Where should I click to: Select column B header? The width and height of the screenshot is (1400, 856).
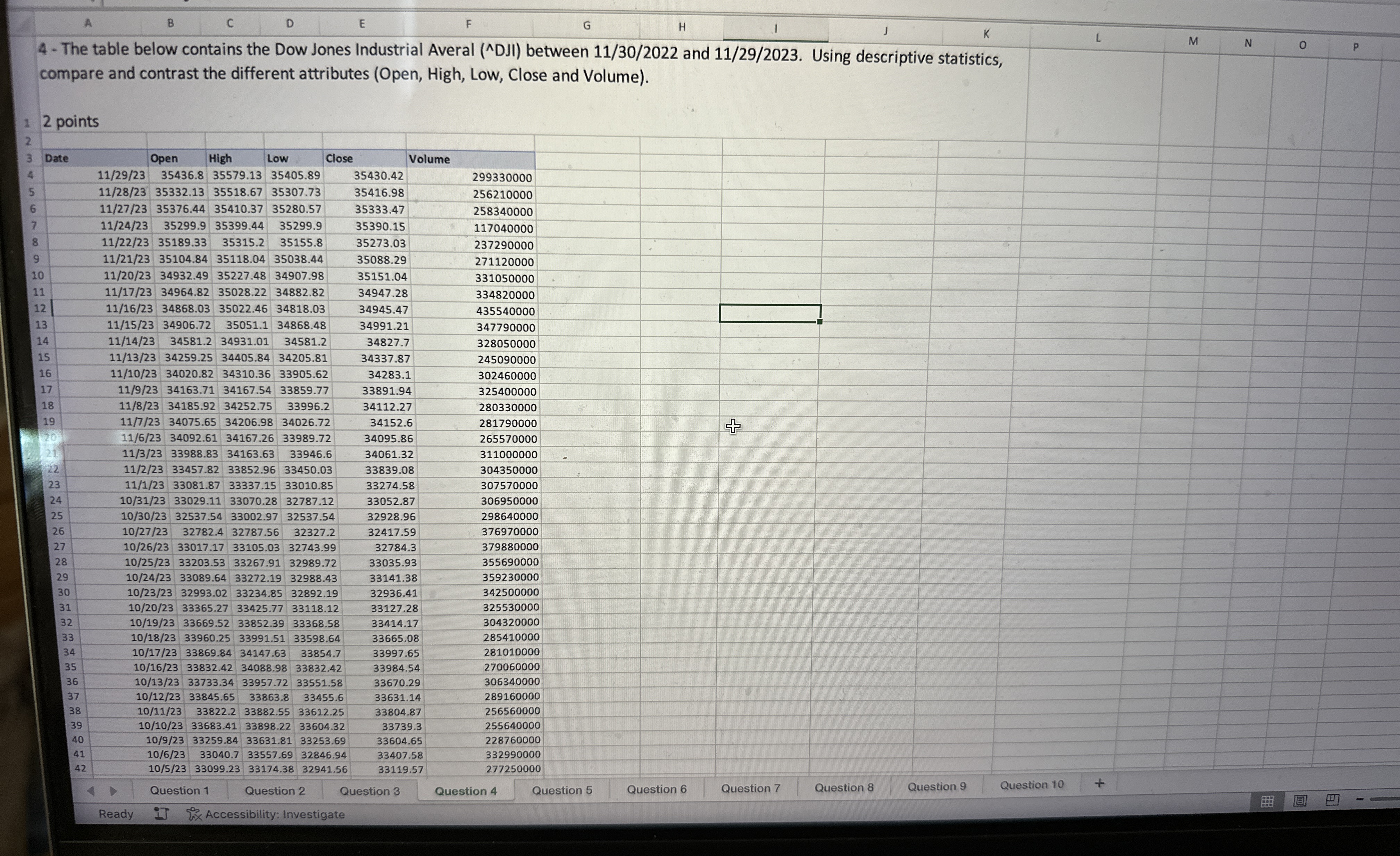pyautogui.click(x=170, y=23)
